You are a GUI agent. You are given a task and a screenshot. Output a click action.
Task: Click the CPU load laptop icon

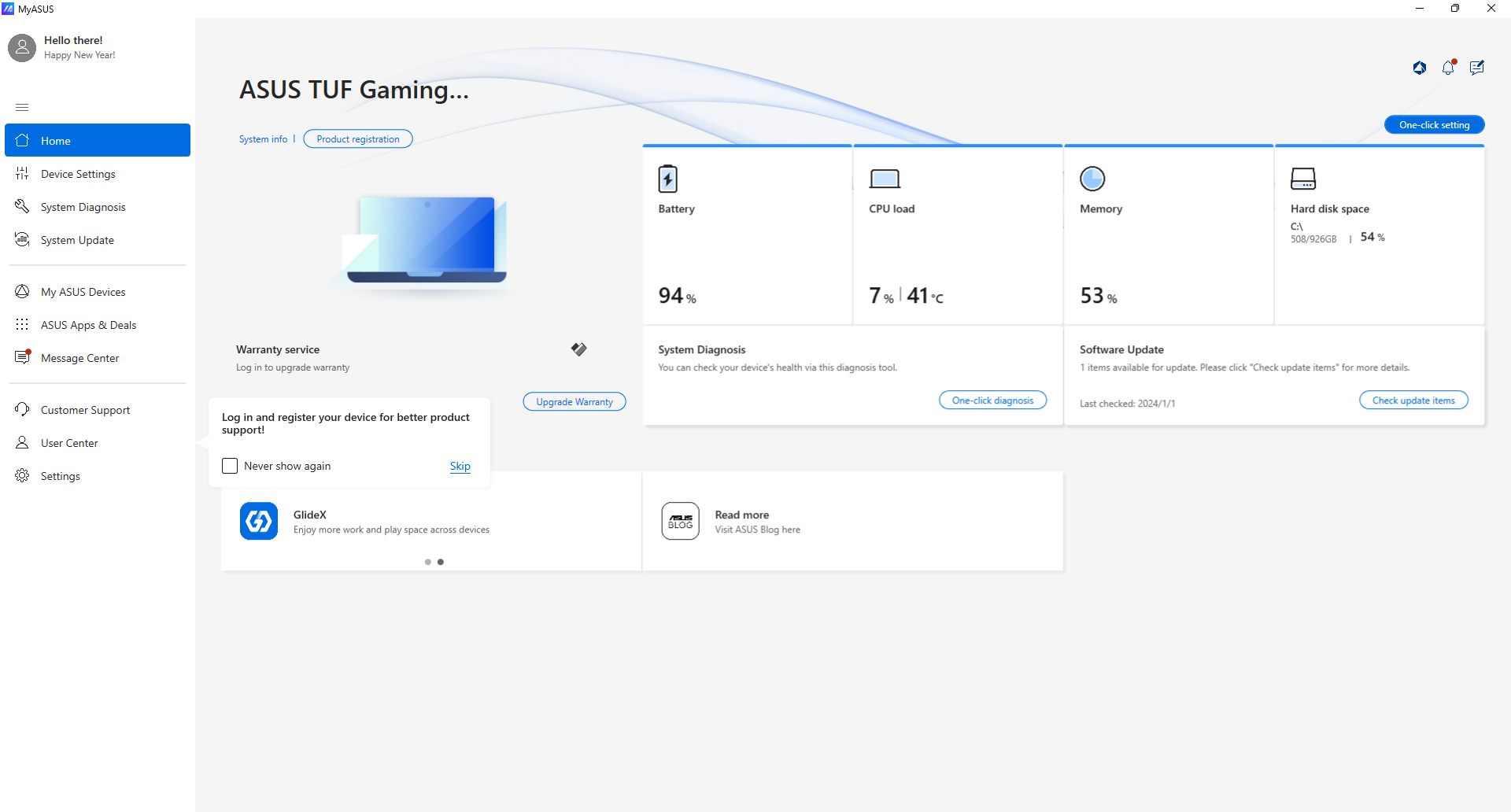click(885, 179)
